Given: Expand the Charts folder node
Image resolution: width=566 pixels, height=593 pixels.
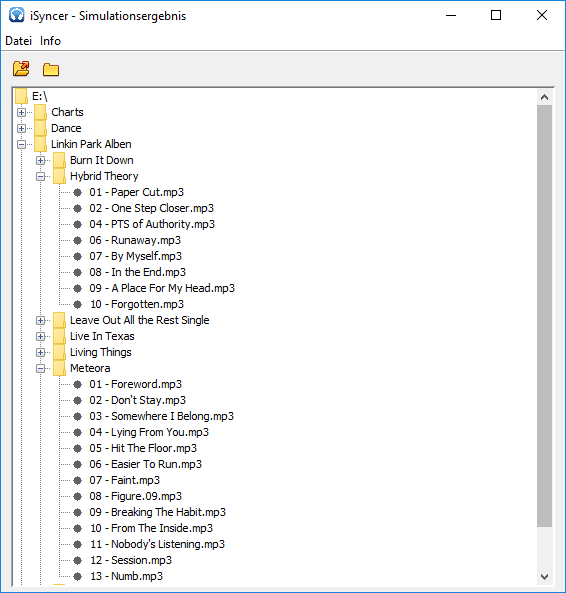Looking at the screenshot, I should 22,112.
